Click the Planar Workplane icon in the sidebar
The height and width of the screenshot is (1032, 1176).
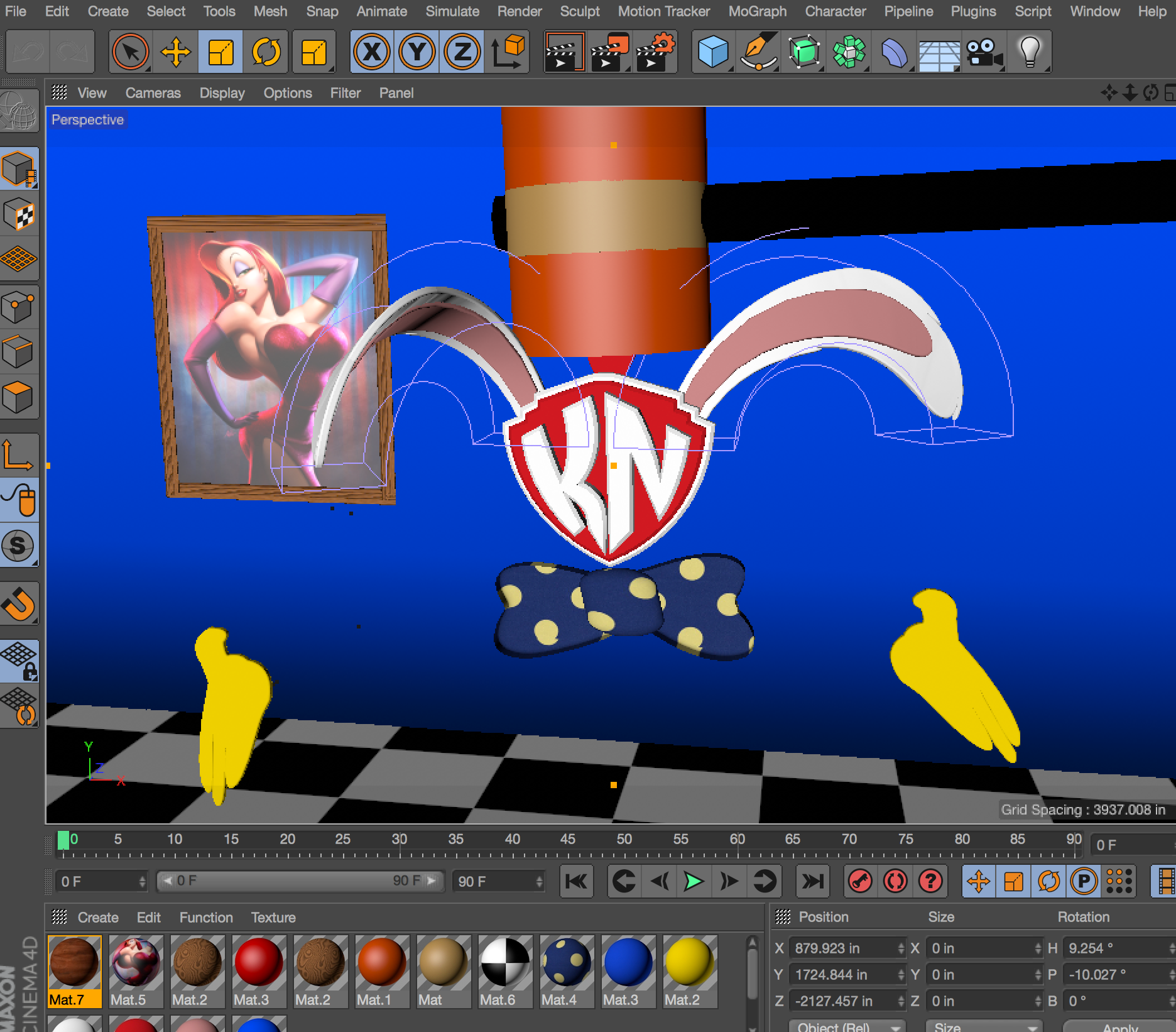click(x=19, y=706)
